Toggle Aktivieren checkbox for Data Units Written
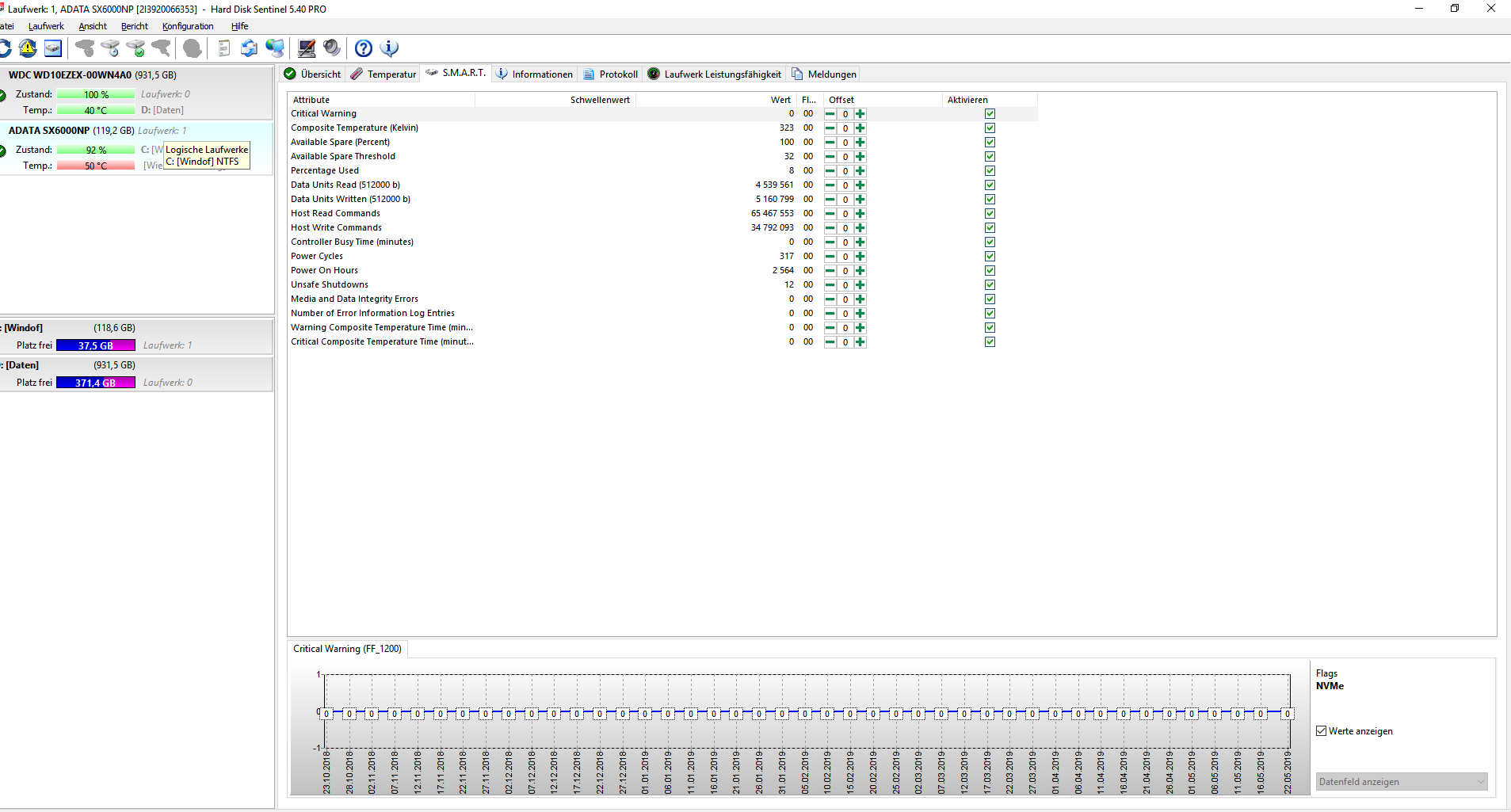This screenshot has height=812, width=1511. click(990, 200)
